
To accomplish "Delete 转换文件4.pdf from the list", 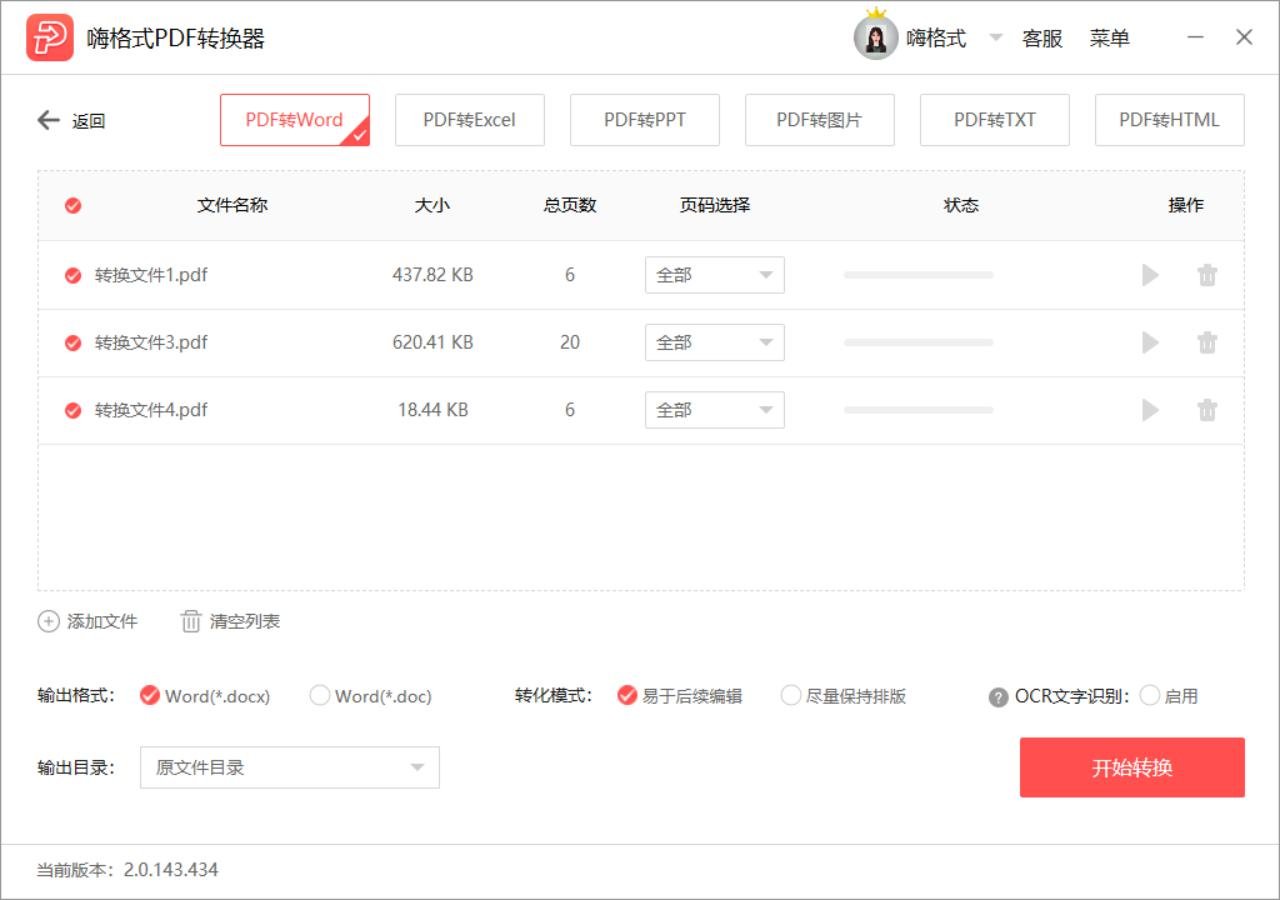I will [1207, 409].
